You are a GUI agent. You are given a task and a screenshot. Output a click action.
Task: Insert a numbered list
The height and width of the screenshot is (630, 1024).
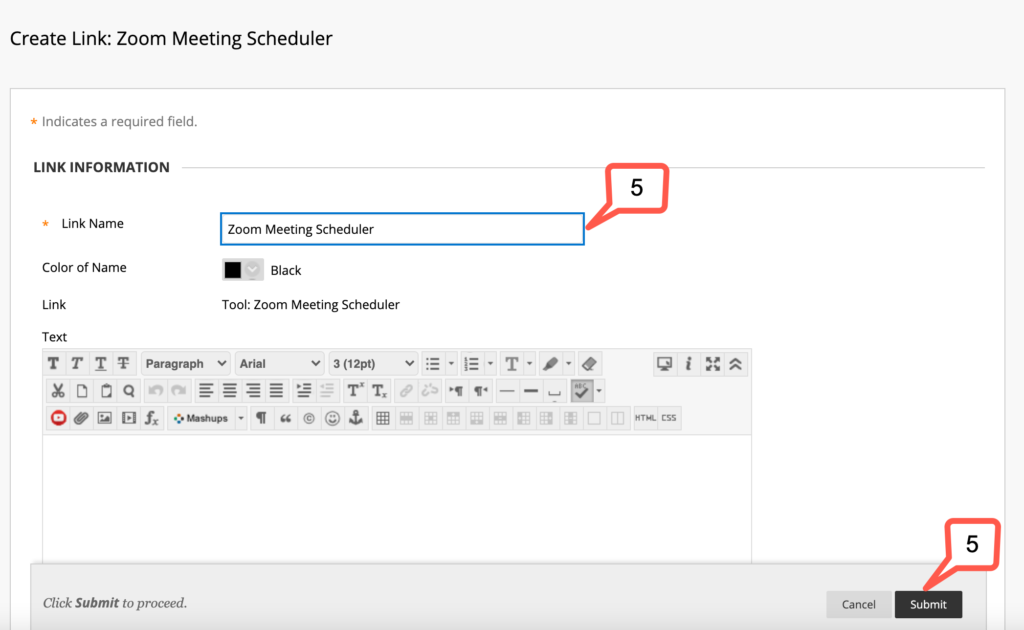(472, 364)
